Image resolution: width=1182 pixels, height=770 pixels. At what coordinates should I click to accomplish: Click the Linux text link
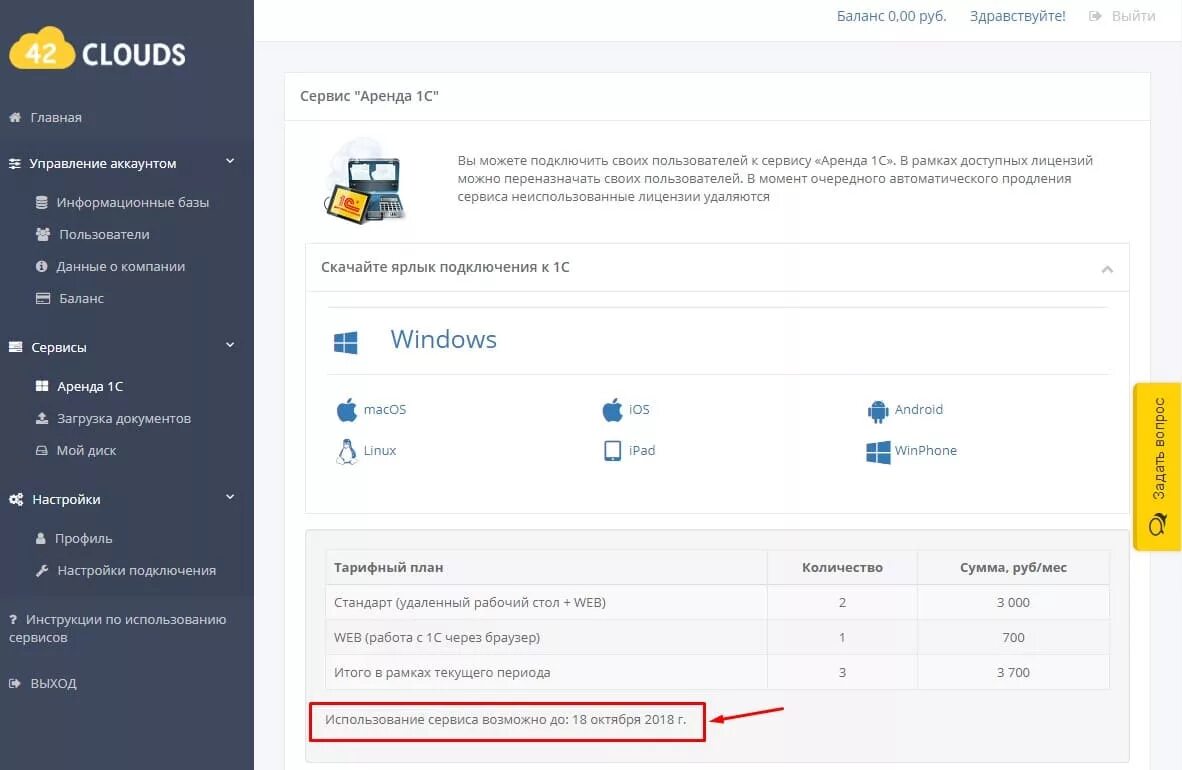point(379,450)
